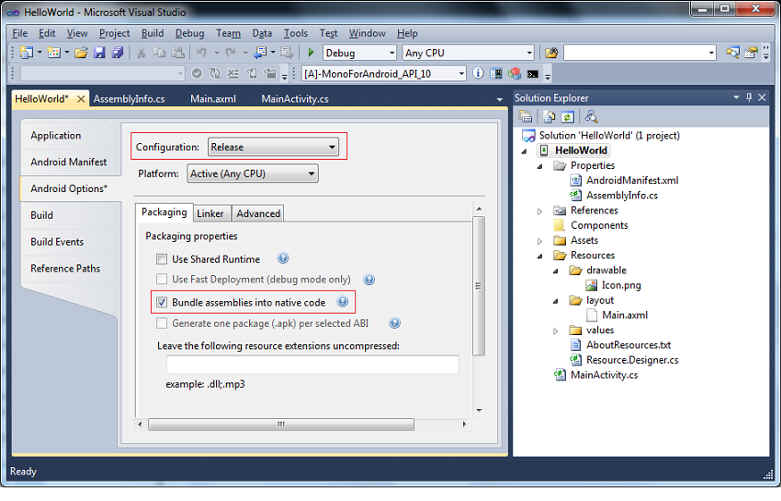Open the device information icon

[478, 73]
